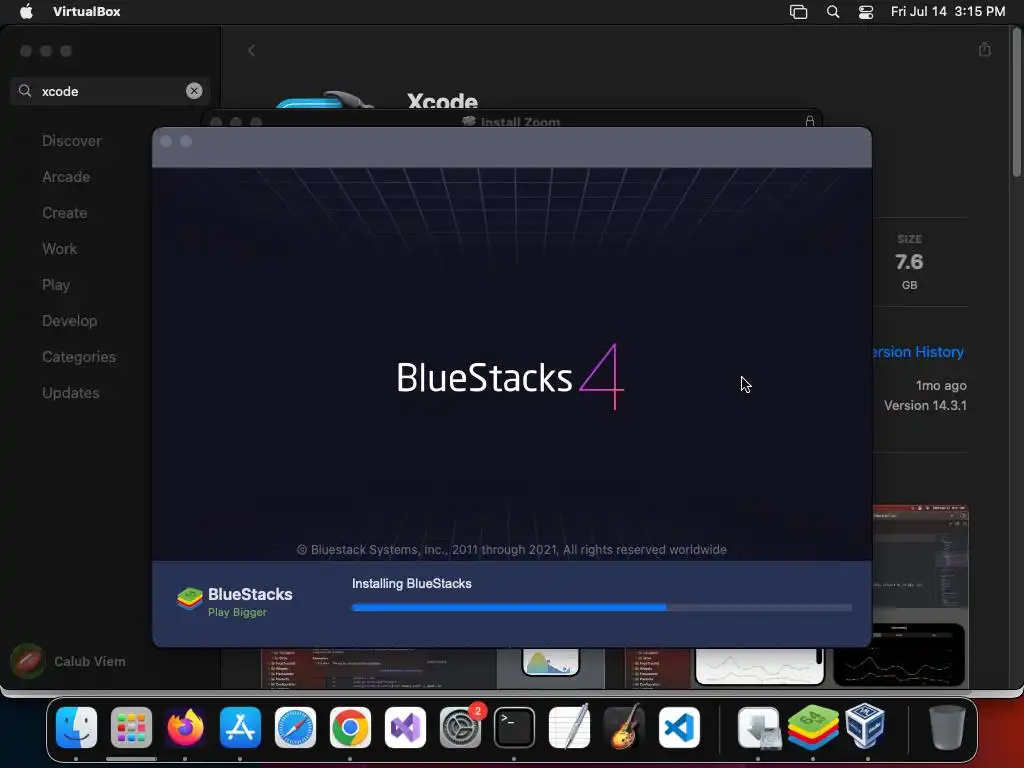Open Google Chrome in the Dock

(x=350, y=727)
